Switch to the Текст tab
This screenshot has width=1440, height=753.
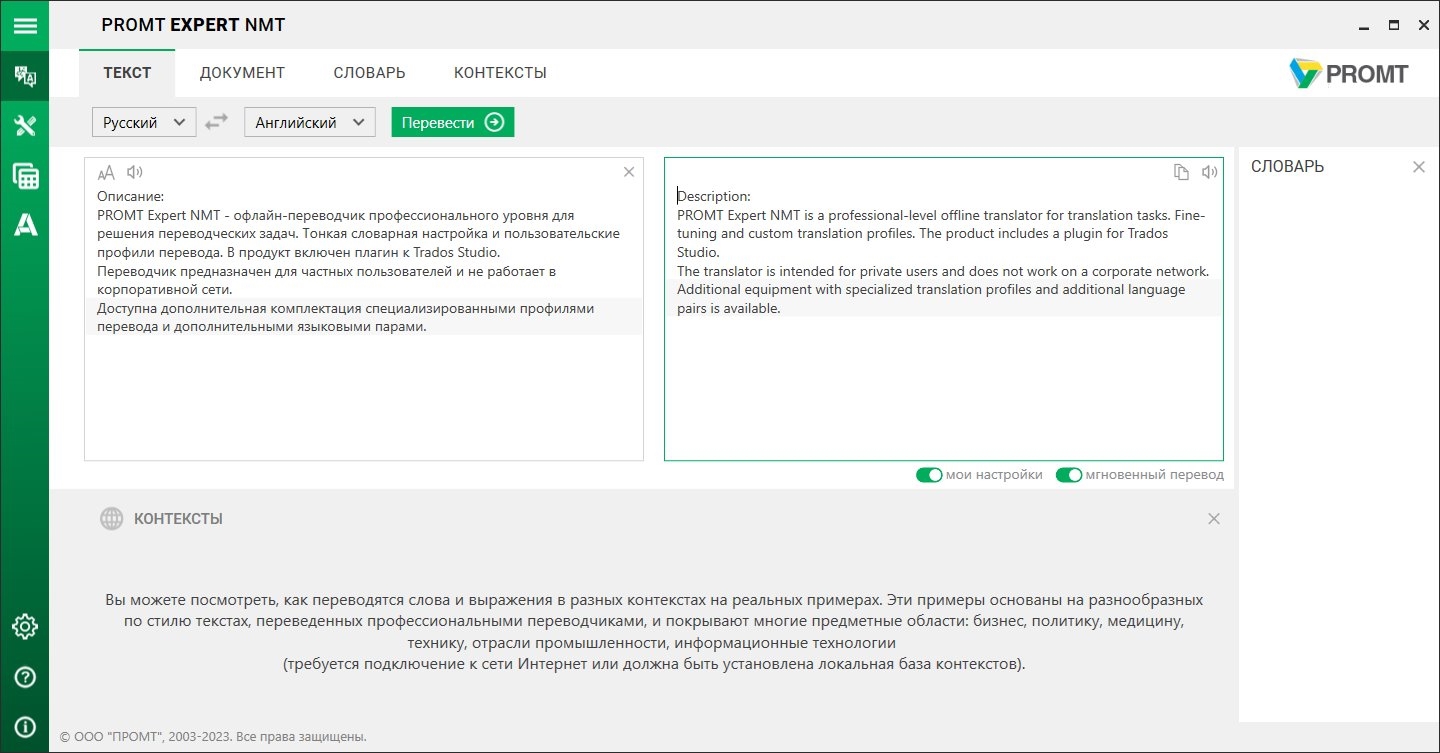[x=127, y=73]
